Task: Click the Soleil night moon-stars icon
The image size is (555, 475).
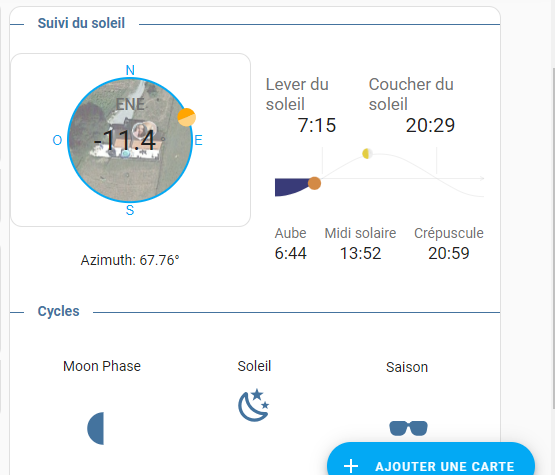Action: tap(254, 405)
